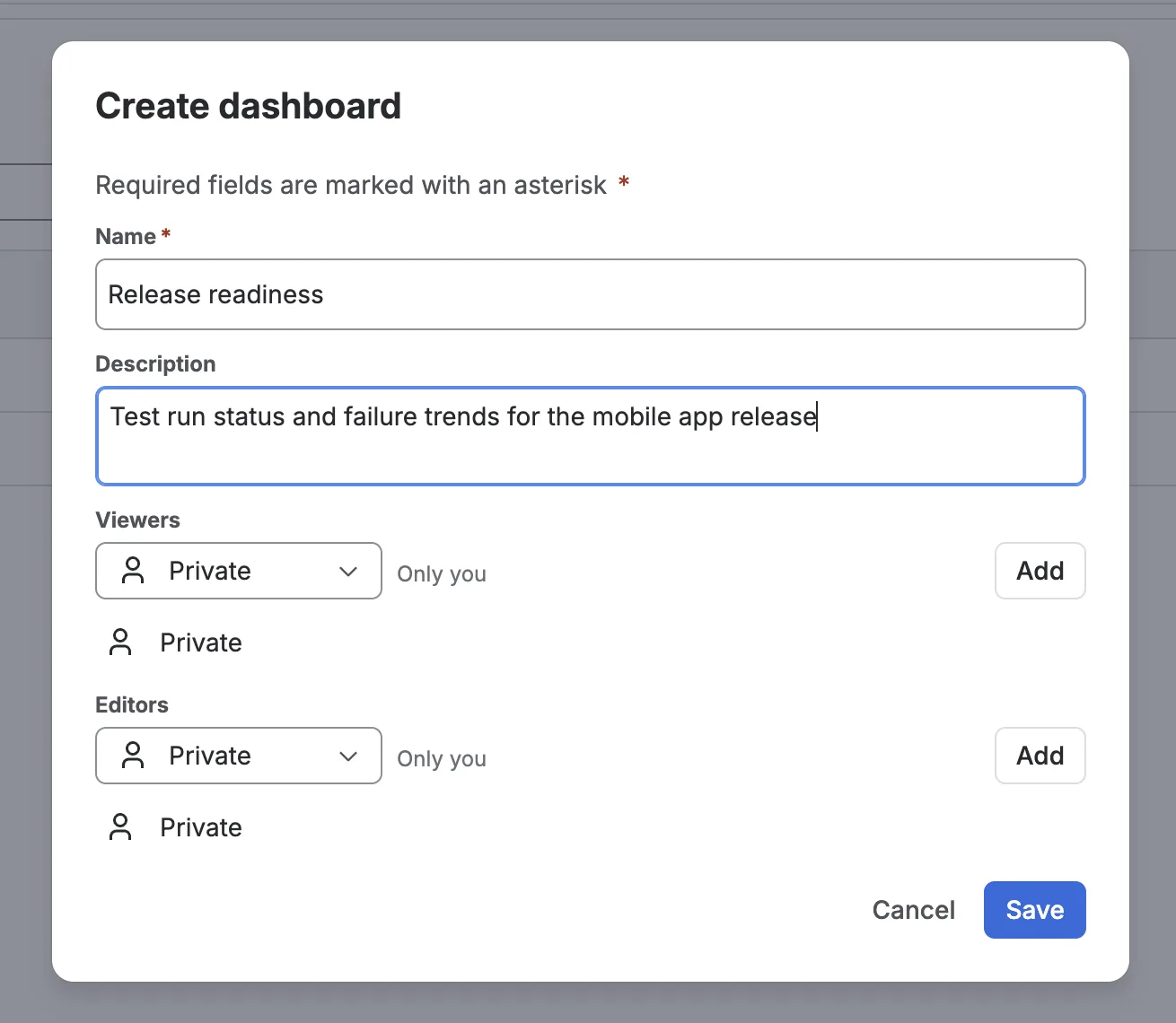1176x1023 pixels.
Task: Click the Description text area
Action: tap(590, 436)
